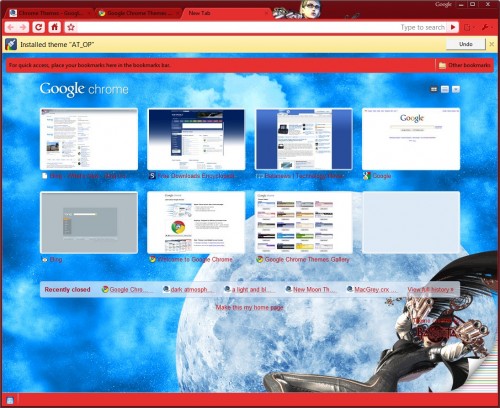This screenshot has width=500, height=408.
Task: Click the Bing link under gray thumbnail
Action: 56,259
